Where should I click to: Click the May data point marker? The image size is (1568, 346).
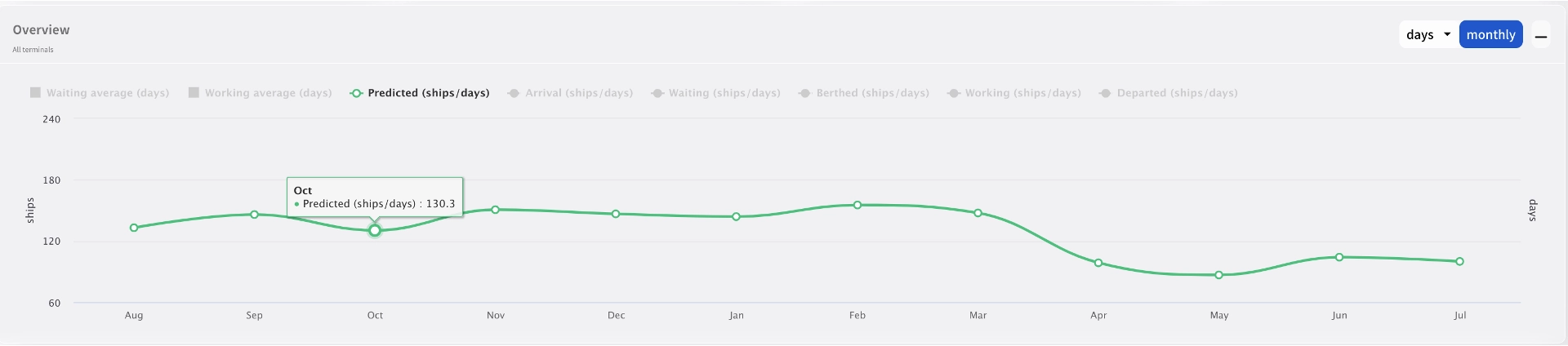[x=1219, y=275]
